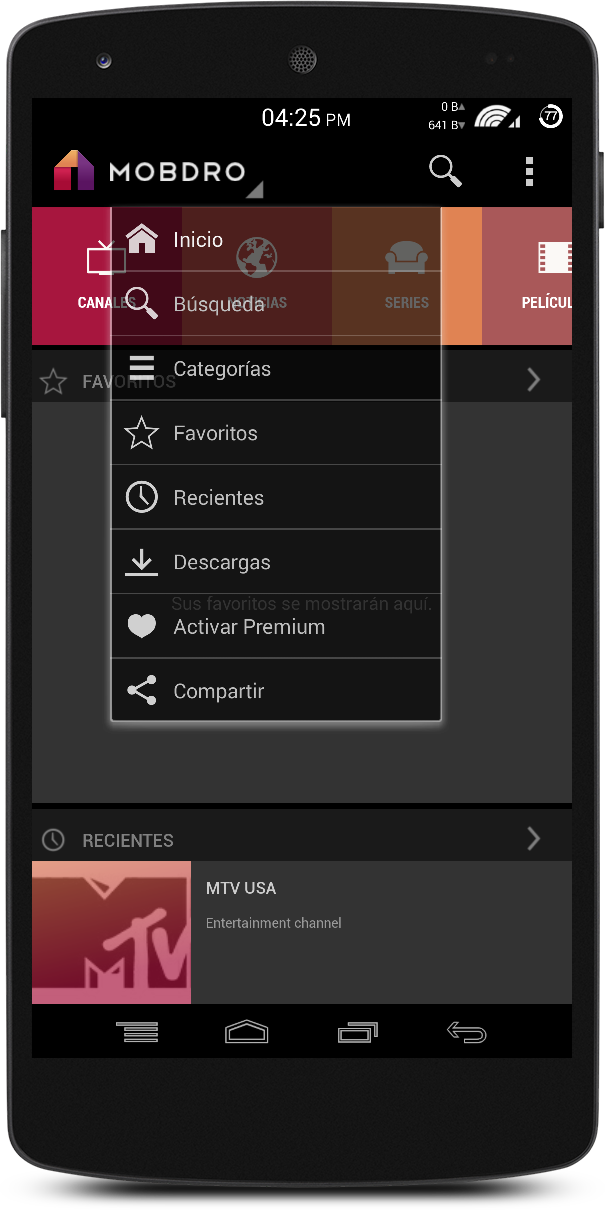Open the MTV USA channel thumbnail
Image resolution: width=605 pixels, height=1228 pixels.
pos(111,932)
